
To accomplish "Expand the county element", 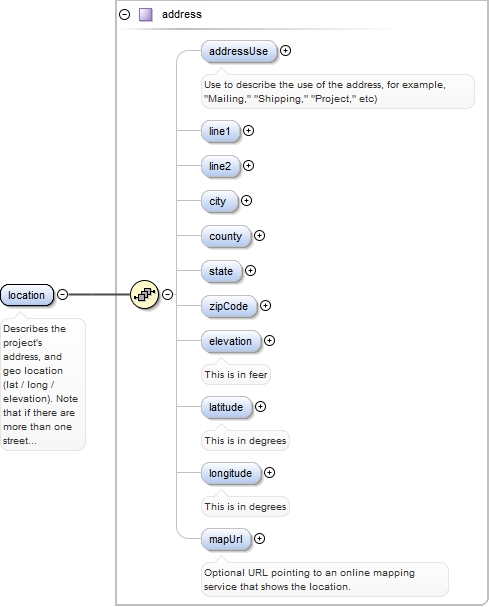I will 259,235.
